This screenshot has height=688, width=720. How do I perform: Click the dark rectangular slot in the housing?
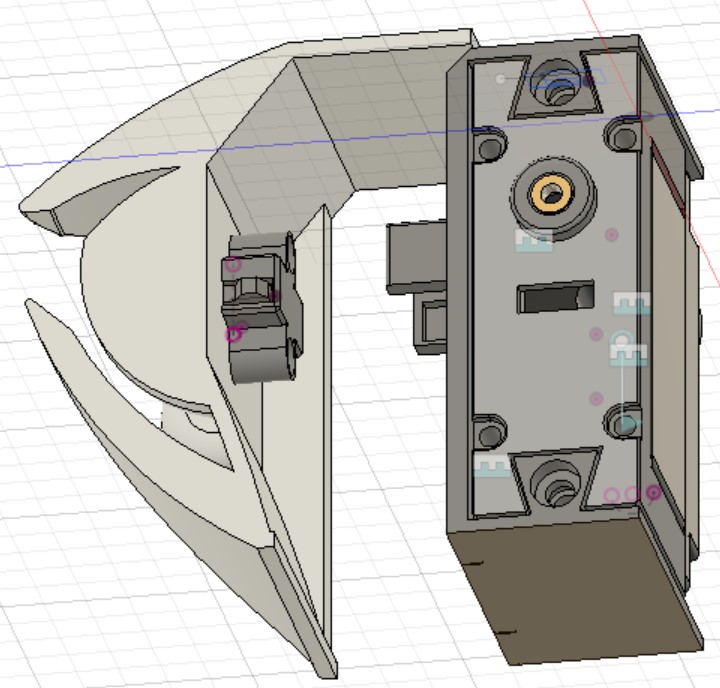(551, 298)
